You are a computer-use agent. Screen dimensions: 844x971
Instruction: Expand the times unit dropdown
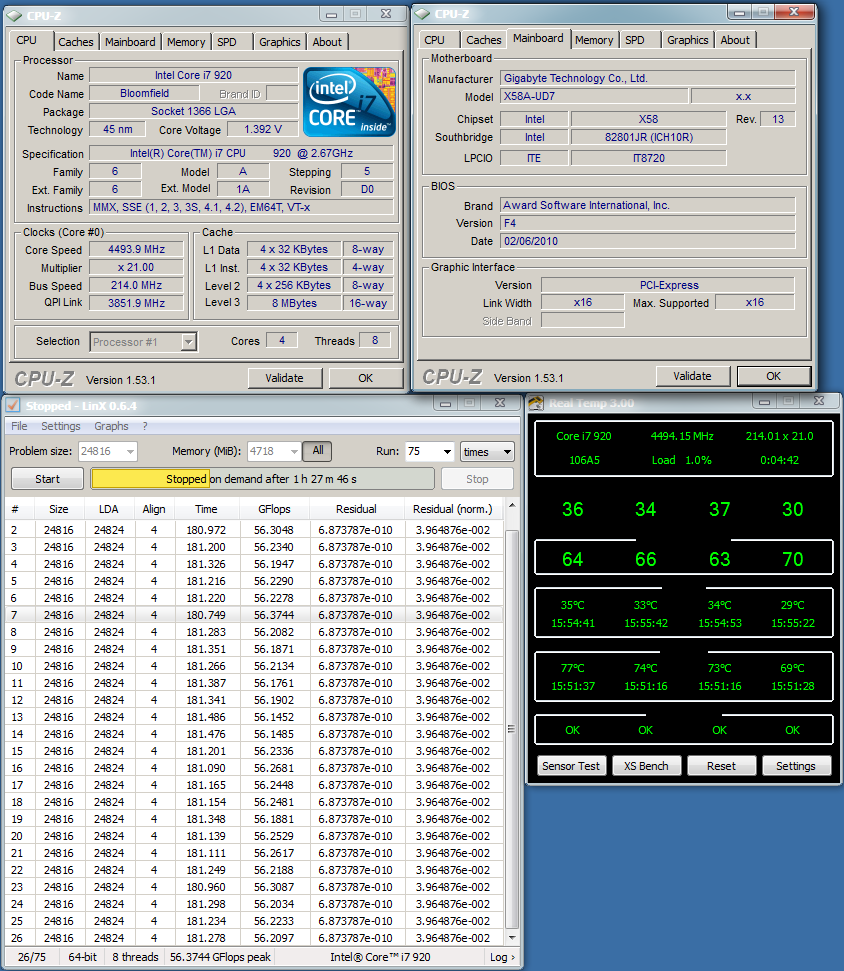487,452
